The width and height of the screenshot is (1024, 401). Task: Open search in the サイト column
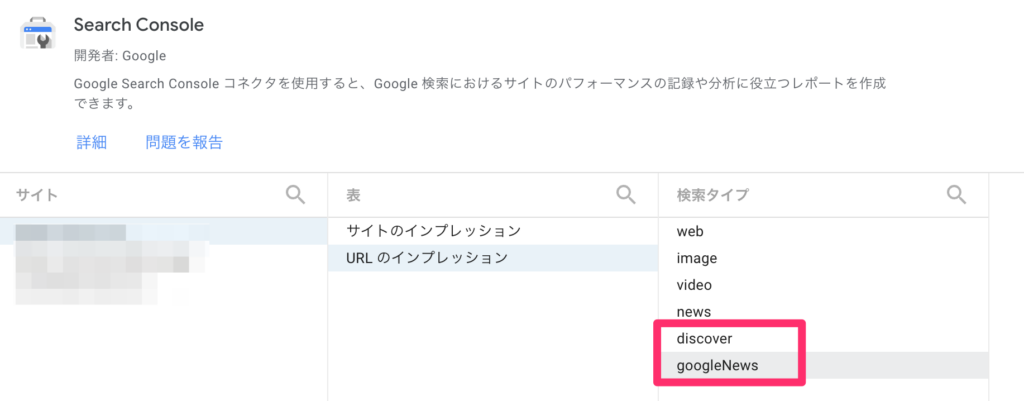[x=296, y=194]
